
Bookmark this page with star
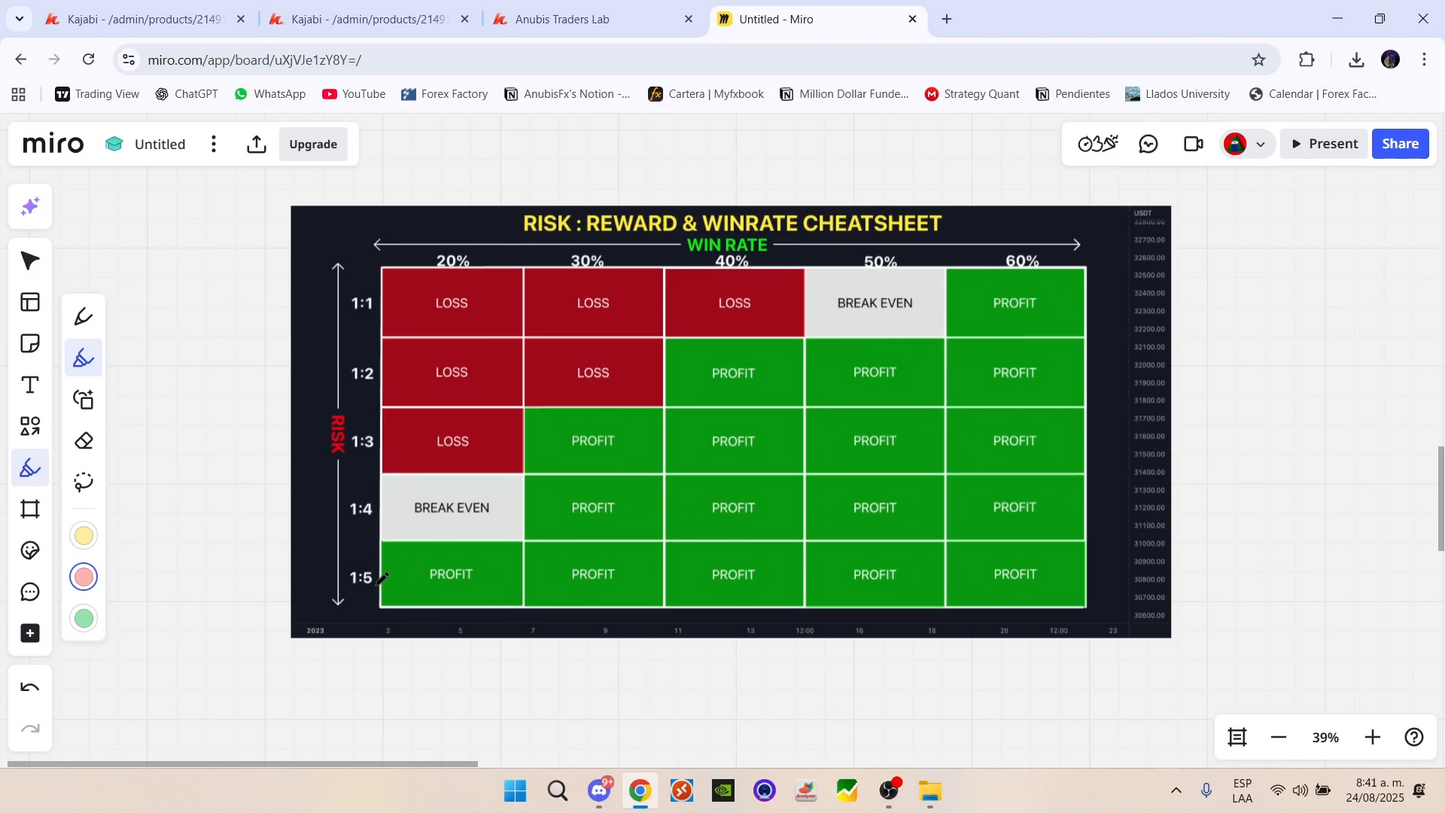1258,60
